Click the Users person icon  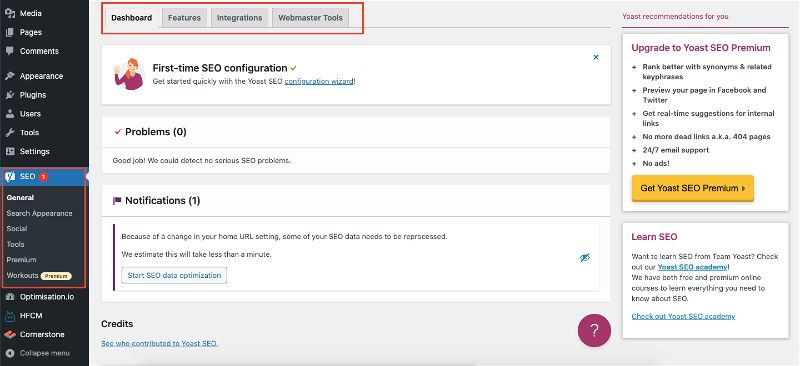coord(10,114)
